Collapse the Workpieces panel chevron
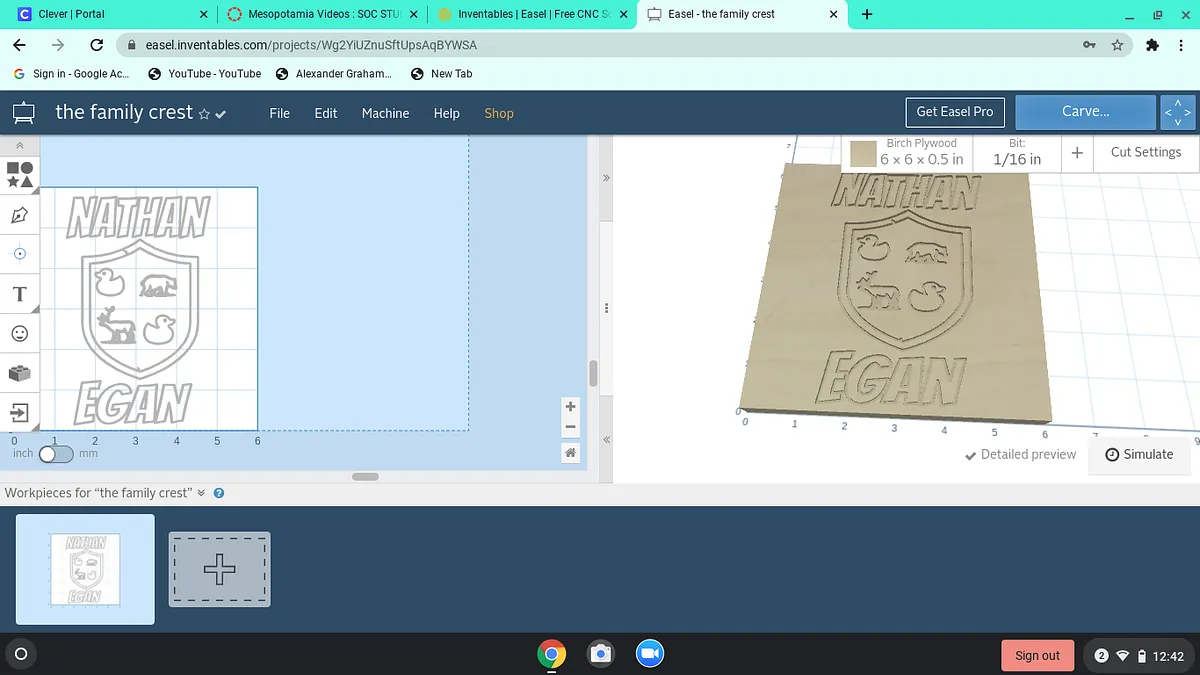Image resolution: width=1200 pixels, height=675 pixels. (201, 493)
